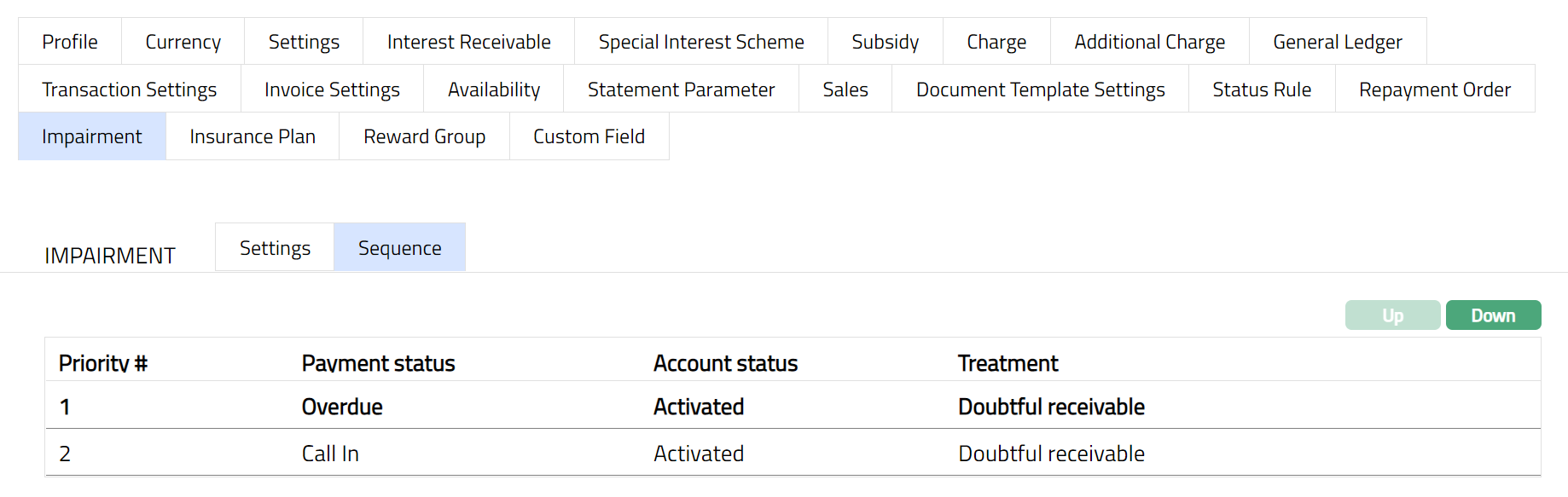
Task: Open the Profile tab
Action: coord(70,42)
